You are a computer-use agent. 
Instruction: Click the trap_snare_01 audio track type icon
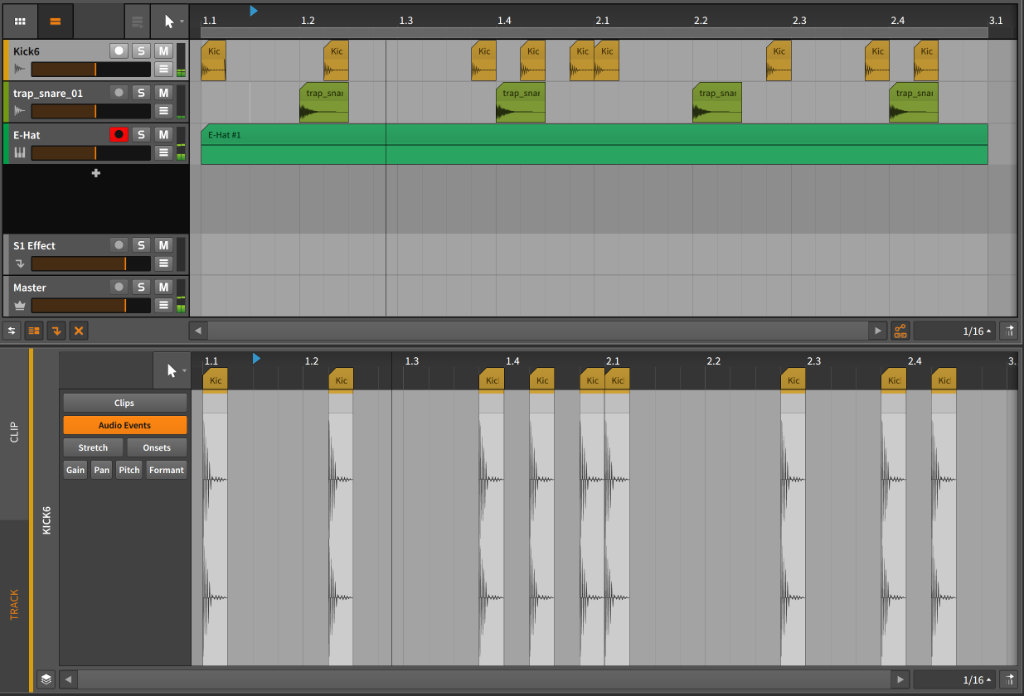point(20,111)
